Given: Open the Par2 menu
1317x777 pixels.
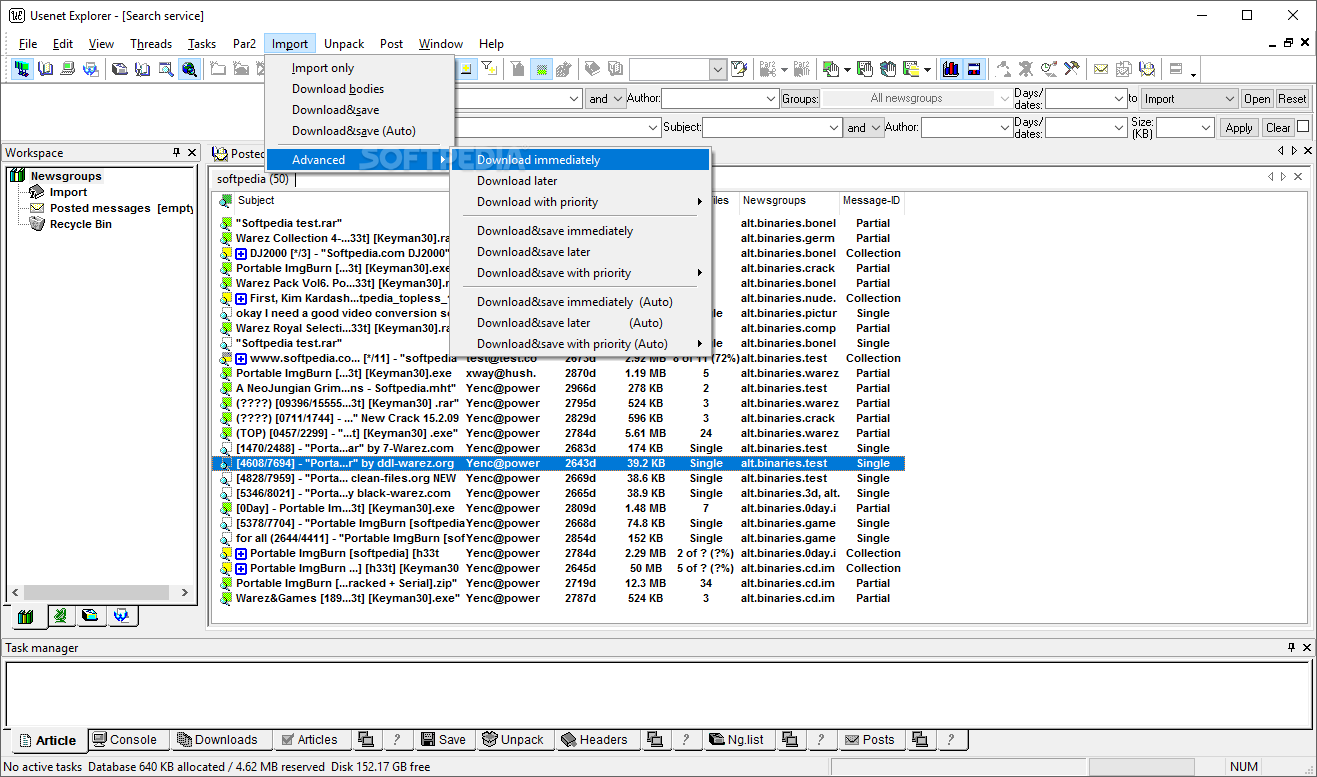Looking at the screenshot, I should click(244, 44).
